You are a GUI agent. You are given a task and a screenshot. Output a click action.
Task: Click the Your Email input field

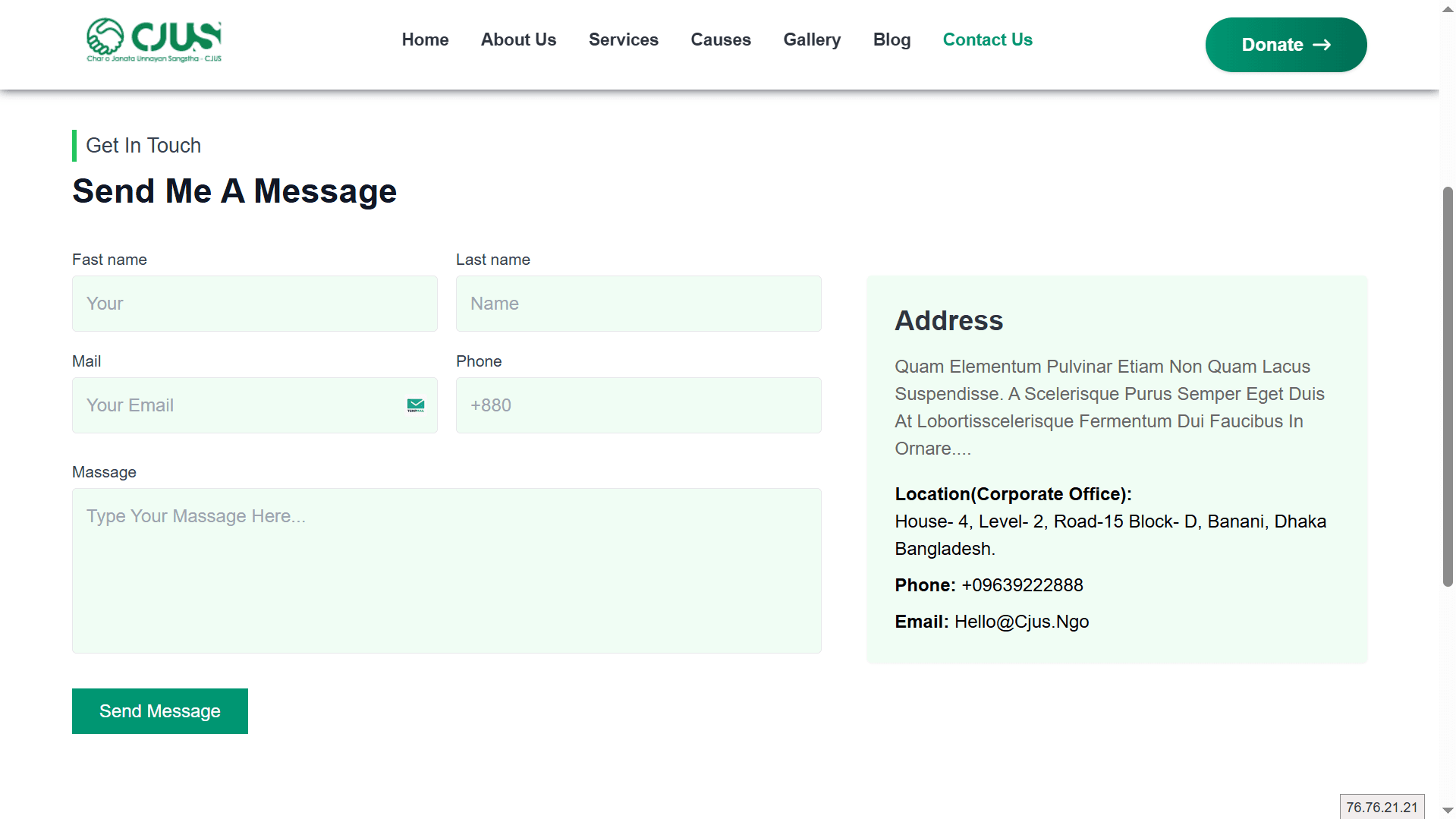click(228, 405)
